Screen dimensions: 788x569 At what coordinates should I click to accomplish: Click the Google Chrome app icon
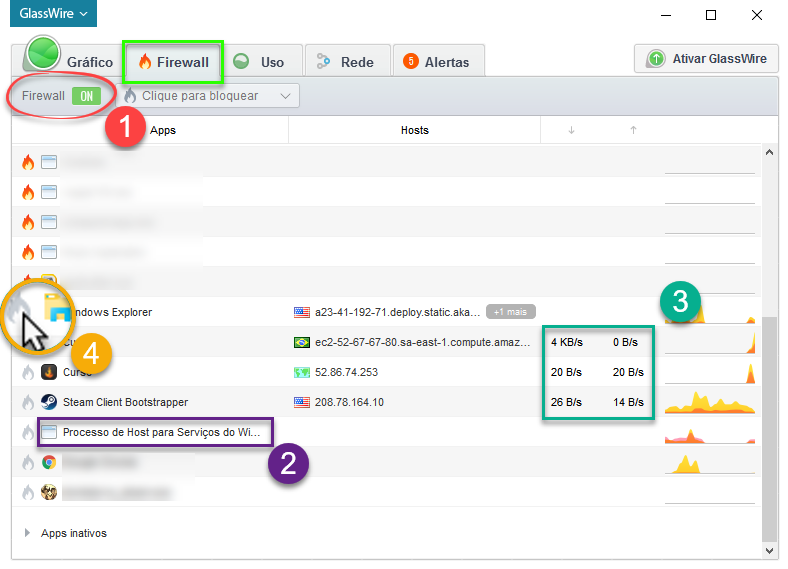[x=49, y=462]
